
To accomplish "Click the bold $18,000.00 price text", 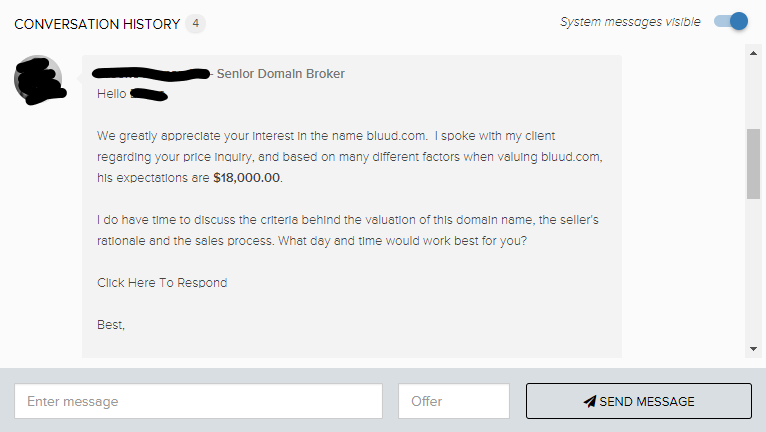I will coord(247,177).
